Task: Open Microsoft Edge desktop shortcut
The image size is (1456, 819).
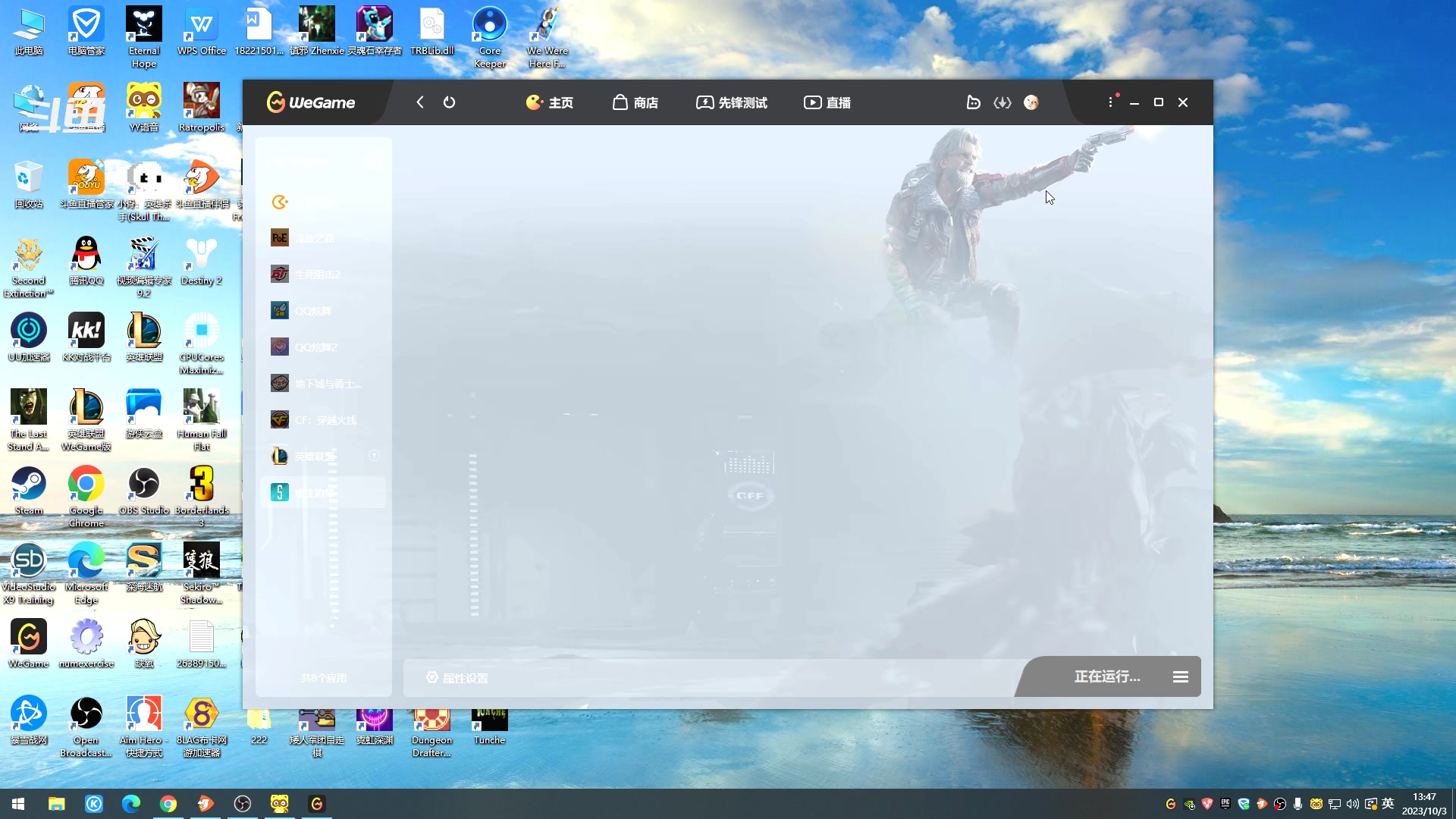Action: pos(86,573)
